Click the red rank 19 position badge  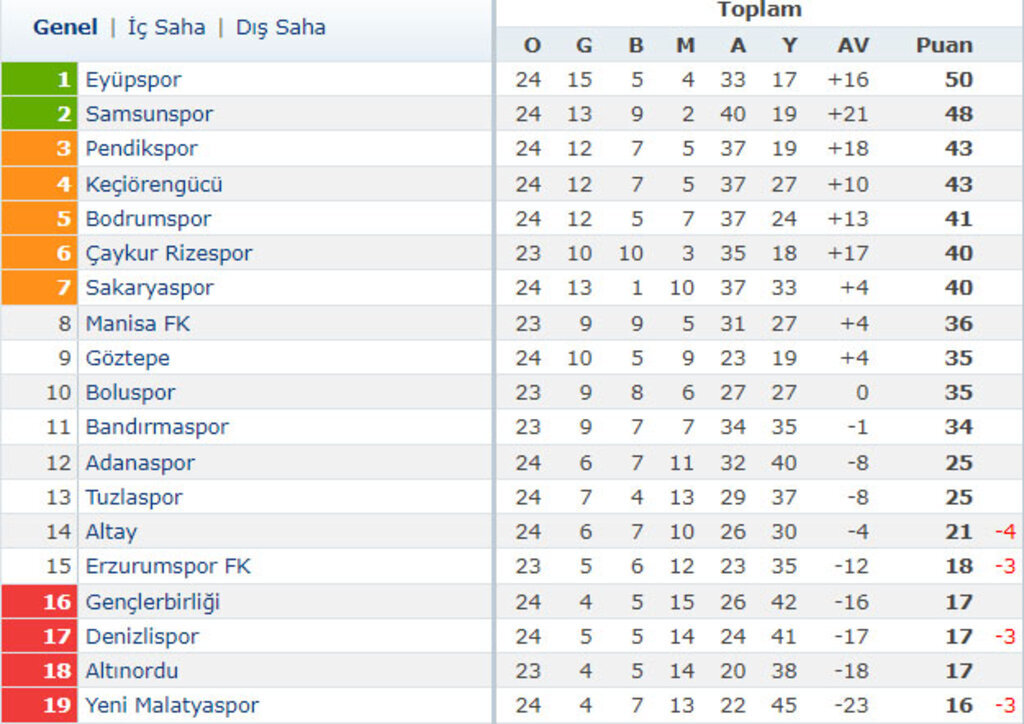(x=39, y=705)
